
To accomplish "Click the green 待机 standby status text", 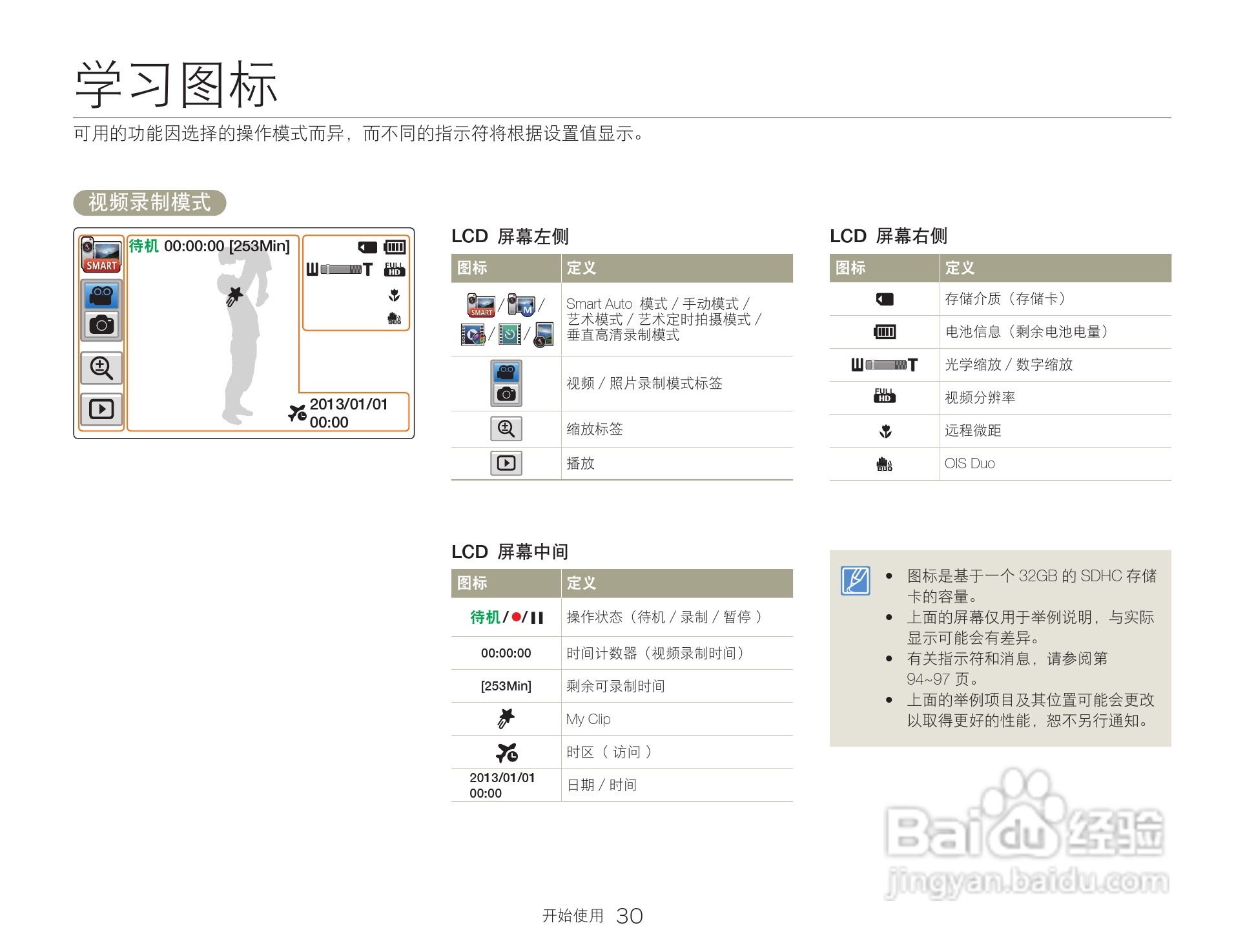I will coord(143,246).
